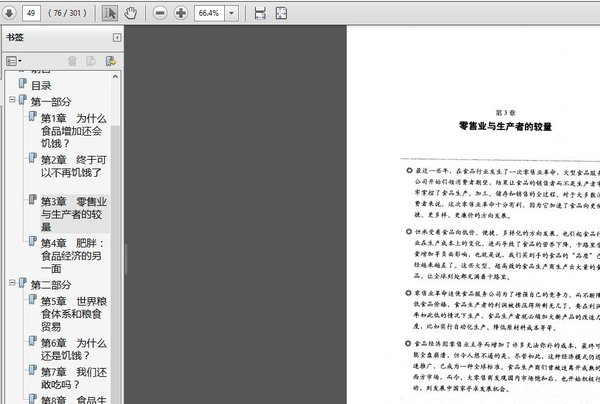This screenshot has width=600, height=404.
Task: Open the 第二部分 bookmark
Action: pos(51,285)
